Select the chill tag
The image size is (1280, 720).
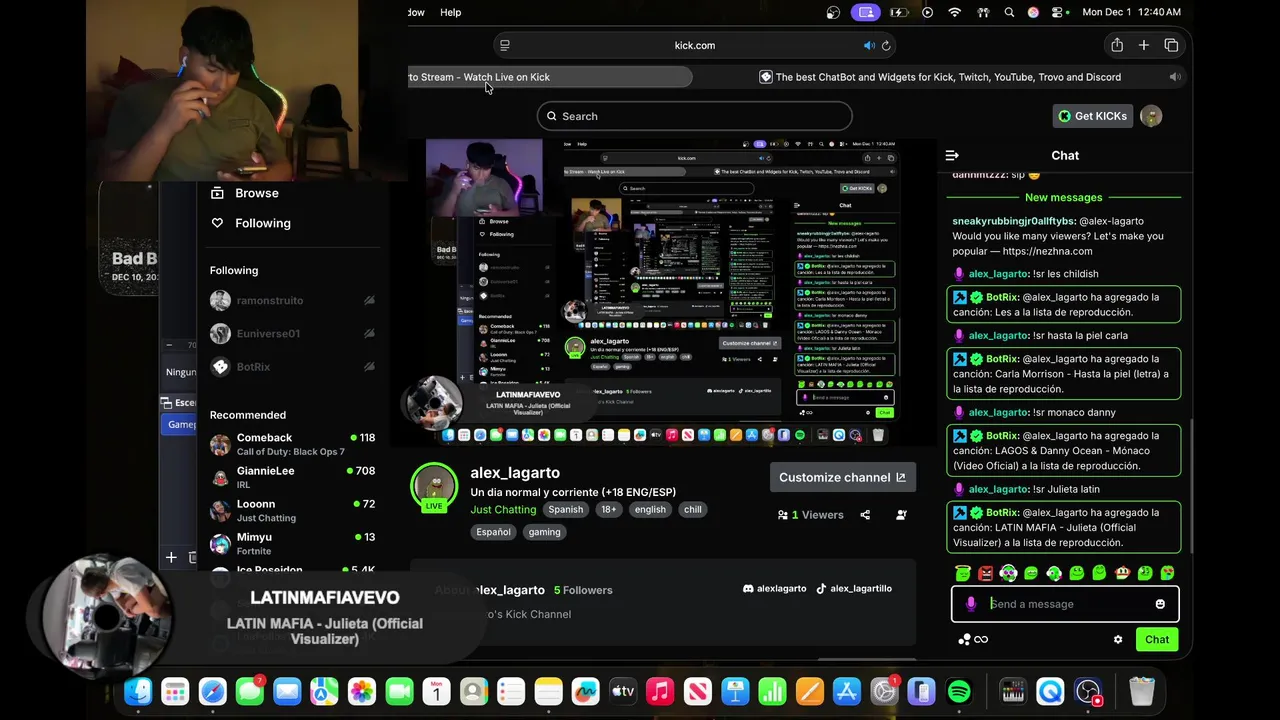pos(692,509)
